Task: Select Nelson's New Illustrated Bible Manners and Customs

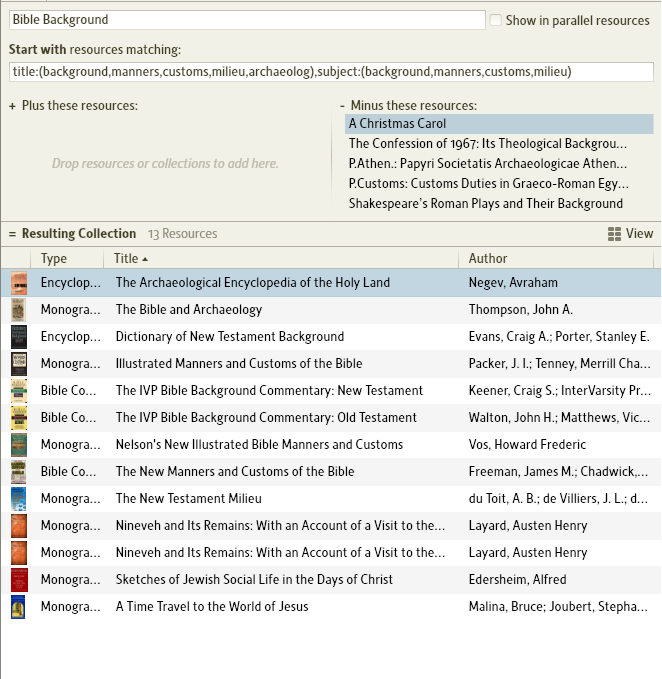Action: [x=259, y=445]
